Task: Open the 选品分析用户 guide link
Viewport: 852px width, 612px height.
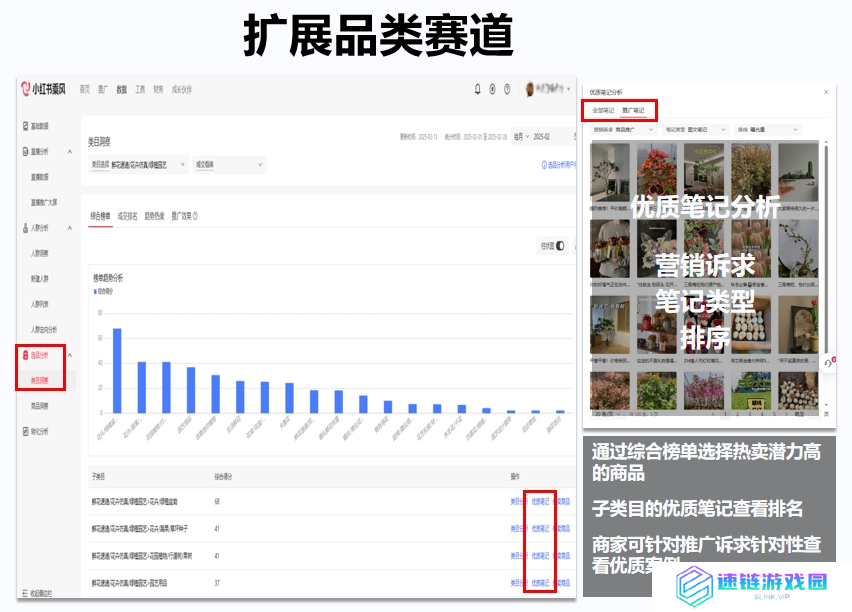Action: [x=559, y=165]
